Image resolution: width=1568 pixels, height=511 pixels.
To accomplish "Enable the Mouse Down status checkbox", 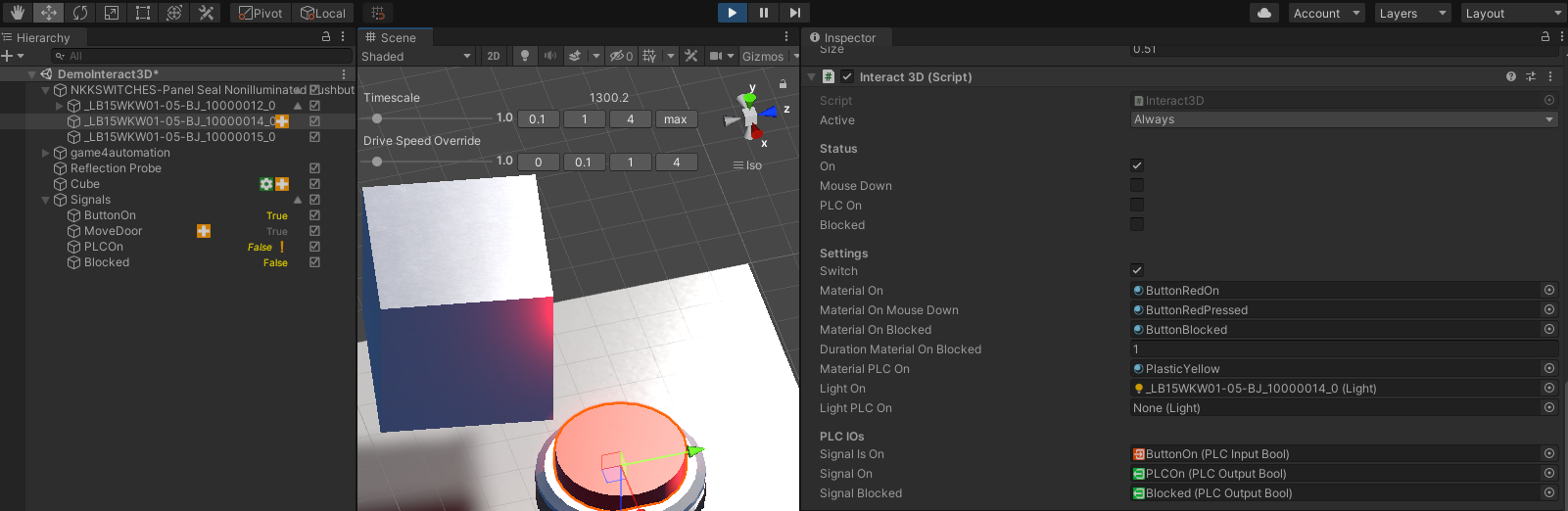I will (x=1137, y=185).
